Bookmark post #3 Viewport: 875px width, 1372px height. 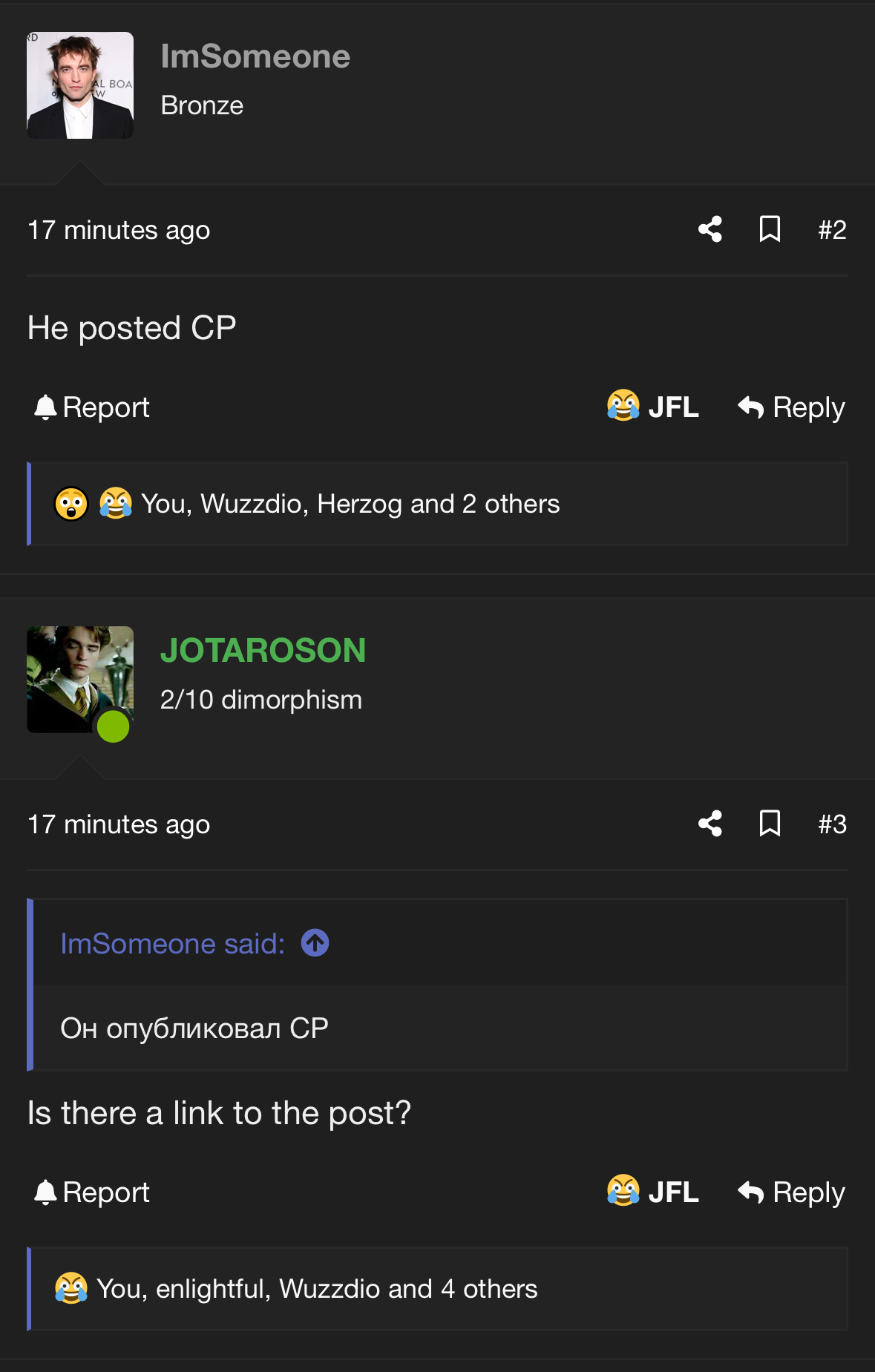pos(770,824)
